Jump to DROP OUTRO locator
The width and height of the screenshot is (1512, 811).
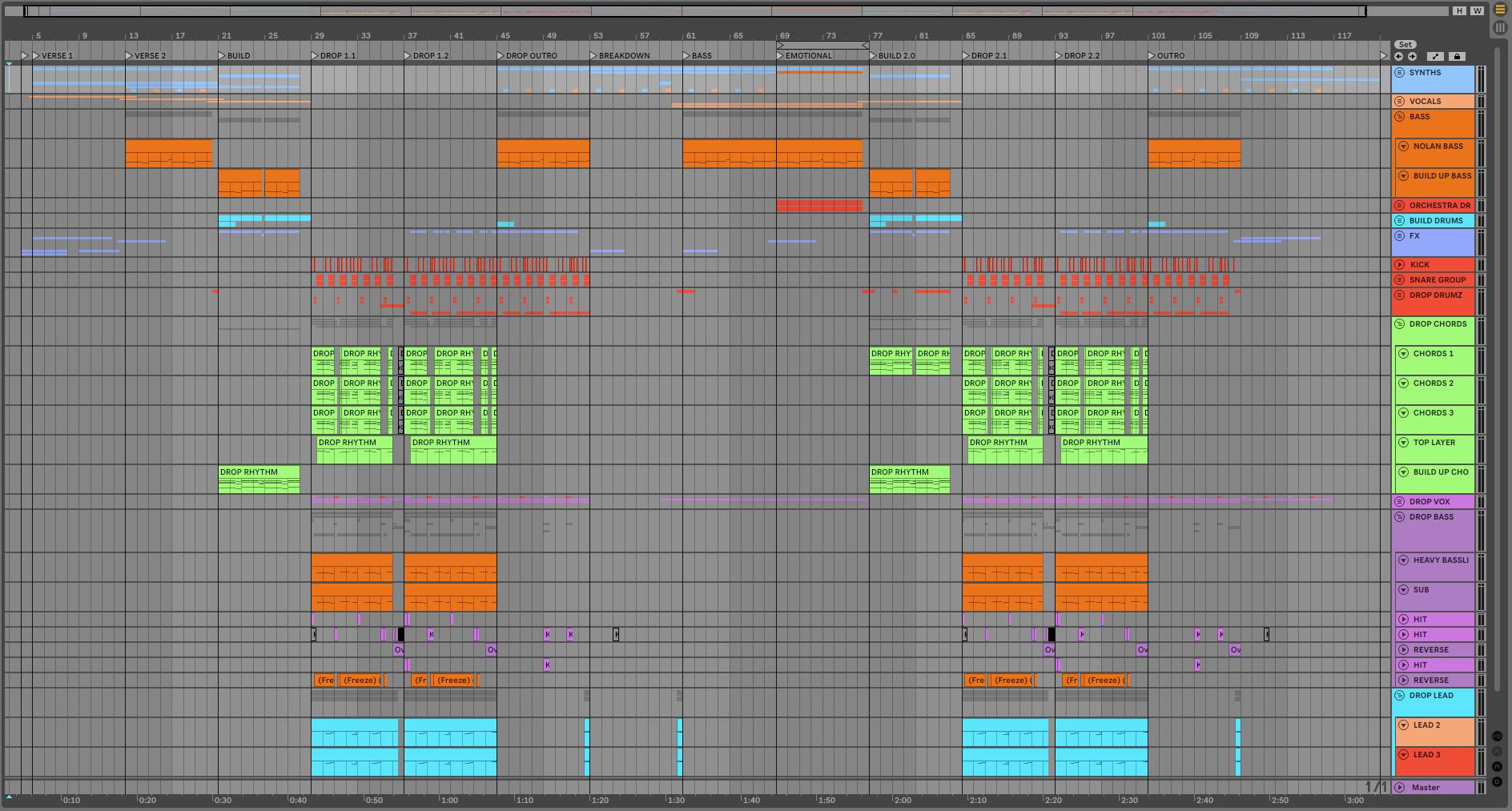pyautogui.click(x=527, y=56)
